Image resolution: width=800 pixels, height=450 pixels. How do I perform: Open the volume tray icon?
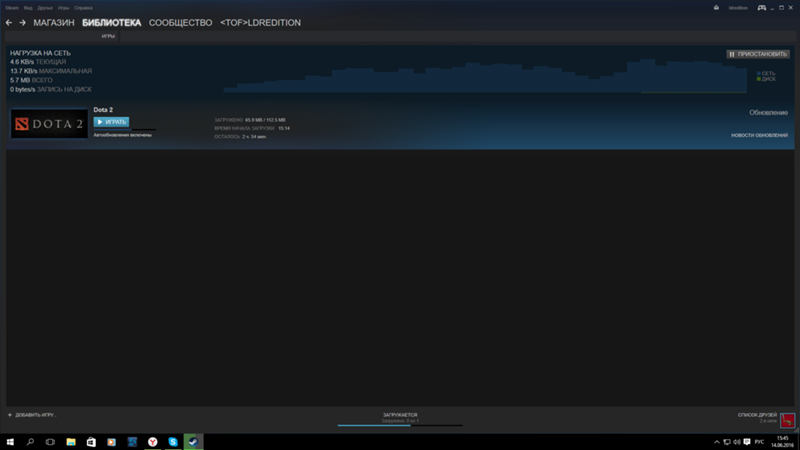point(737,442)
